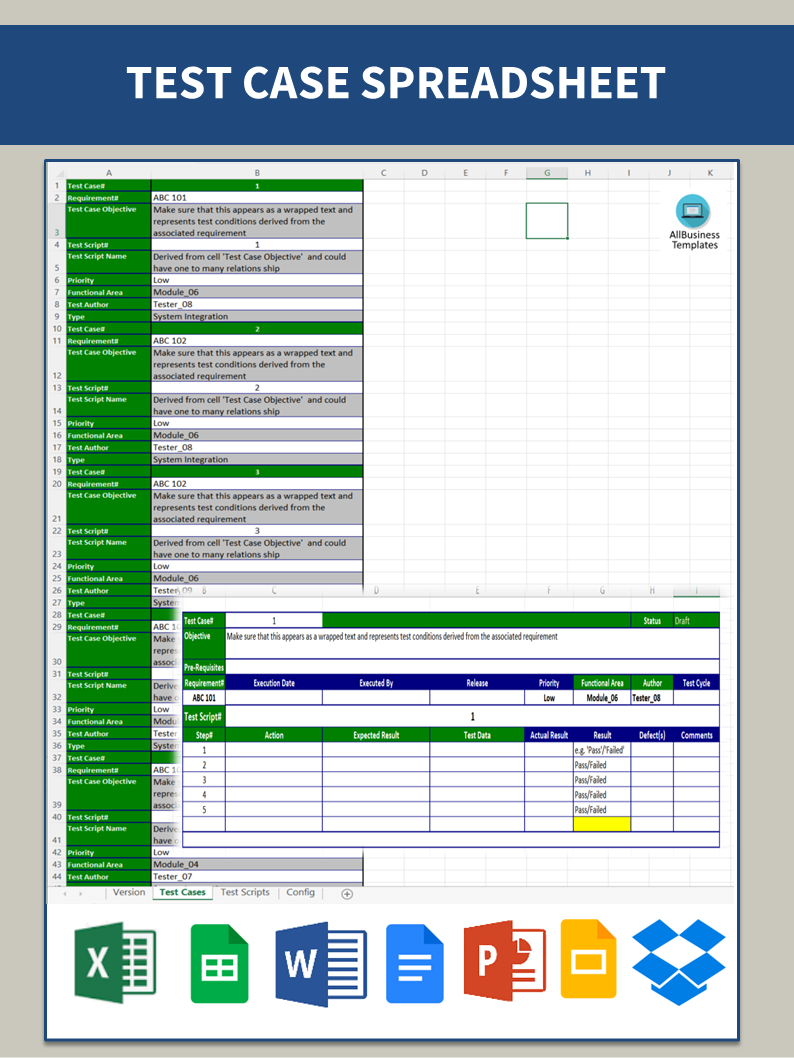This screenshot has height=1058, width=794.
Task: Select column A header
Action: click(109, 173)
